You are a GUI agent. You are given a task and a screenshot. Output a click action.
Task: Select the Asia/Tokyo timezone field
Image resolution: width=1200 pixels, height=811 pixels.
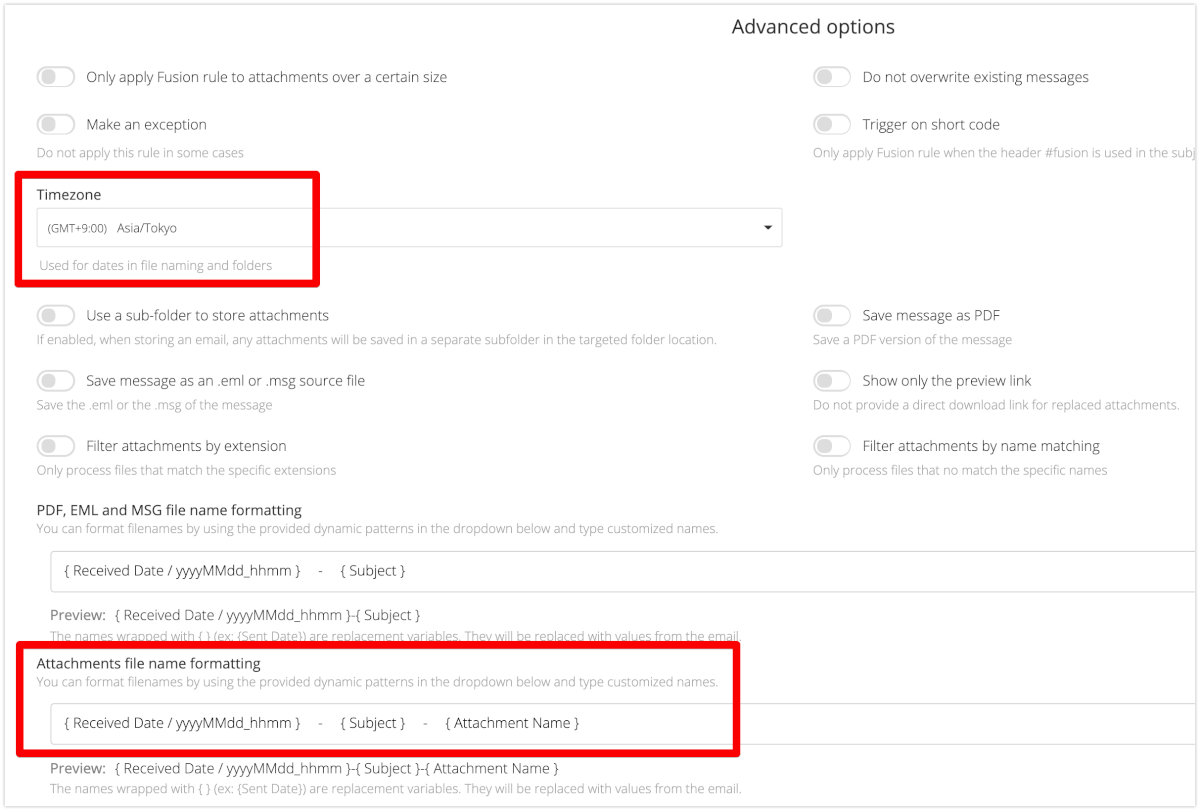pos(409,228)
